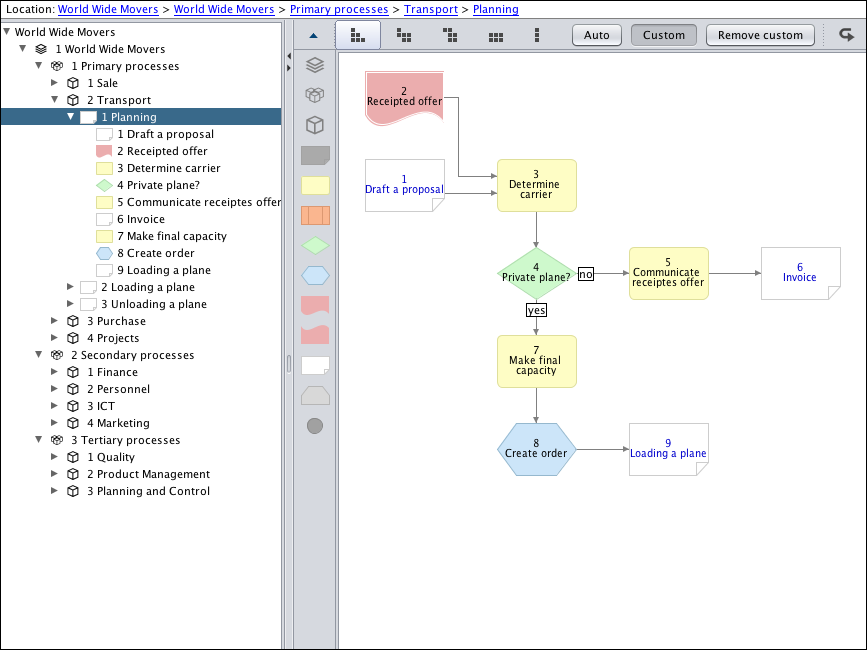
Task: Collapse the 3 Tertiary processes node
Action: pyautogui.click(x=39, y=439)
